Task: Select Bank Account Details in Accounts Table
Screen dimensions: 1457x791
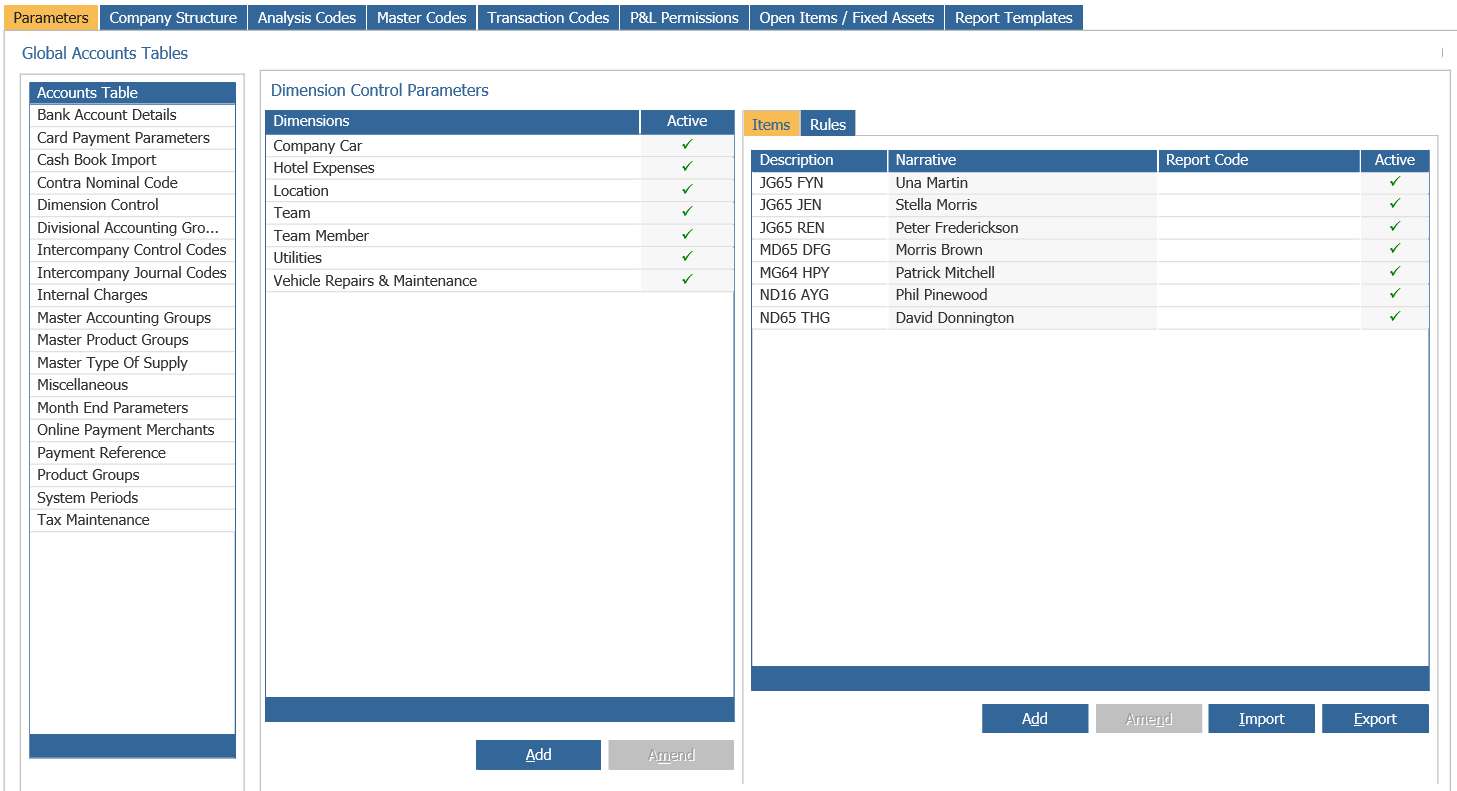Action: (x=107, y=115)
